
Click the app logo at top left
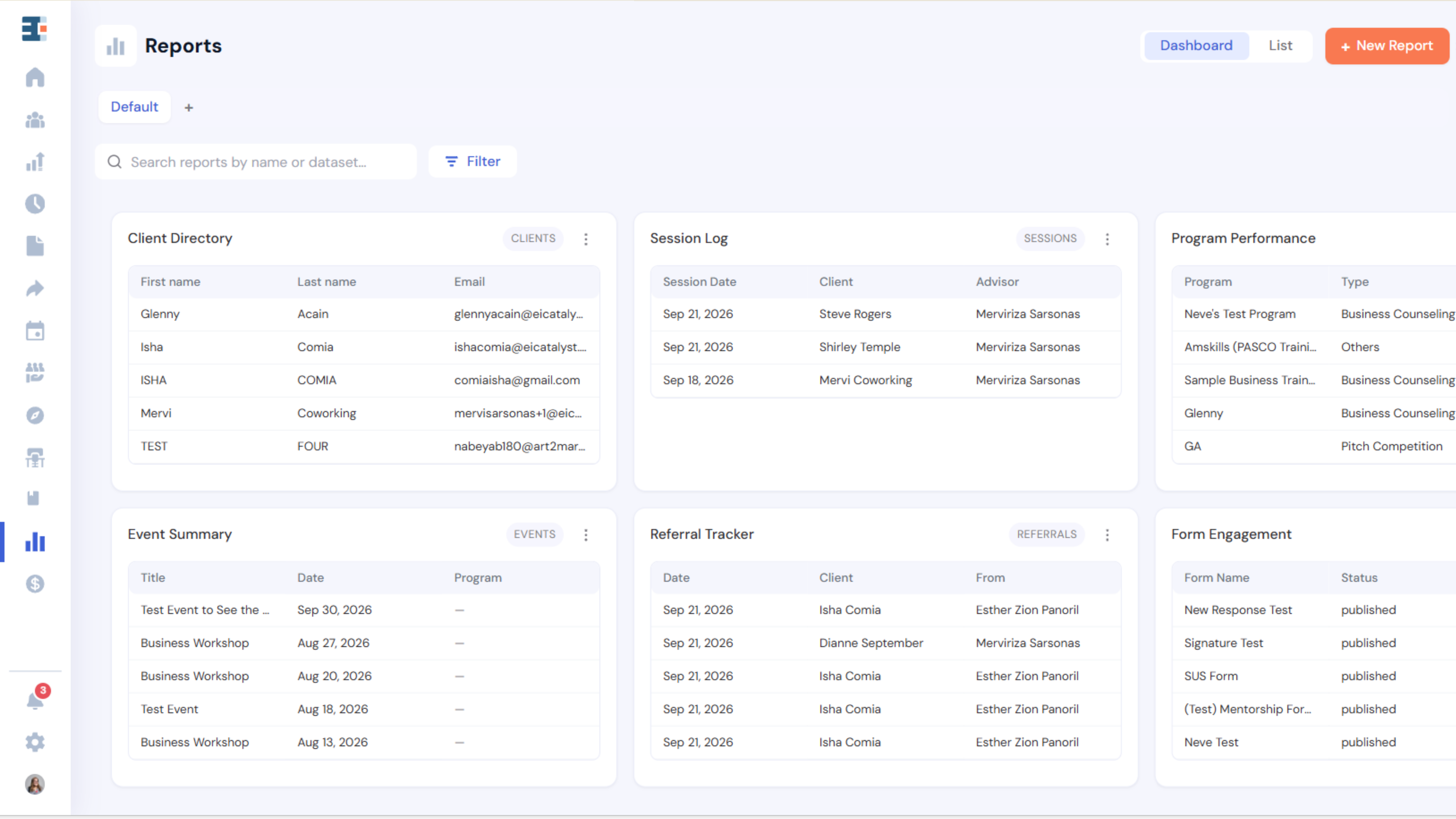click(34, 29)
